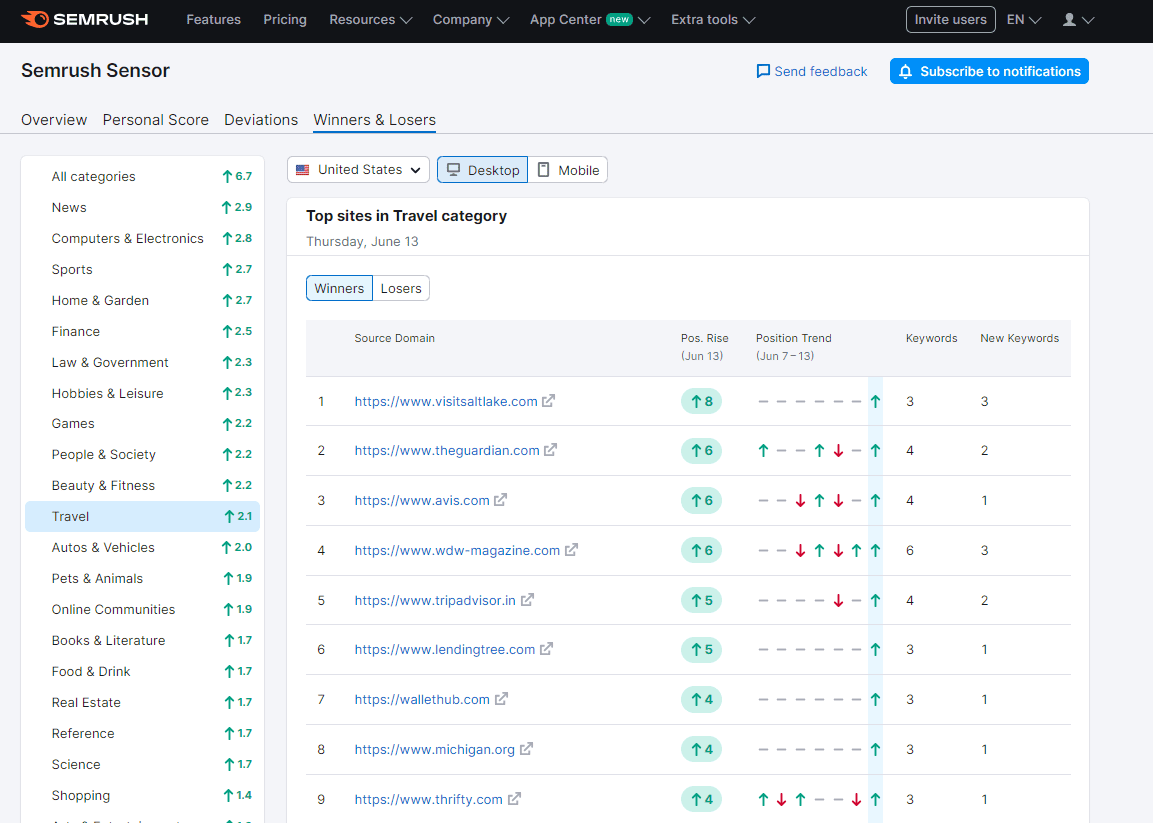
Task: Switch device view to Mobile
Action: 568,170
